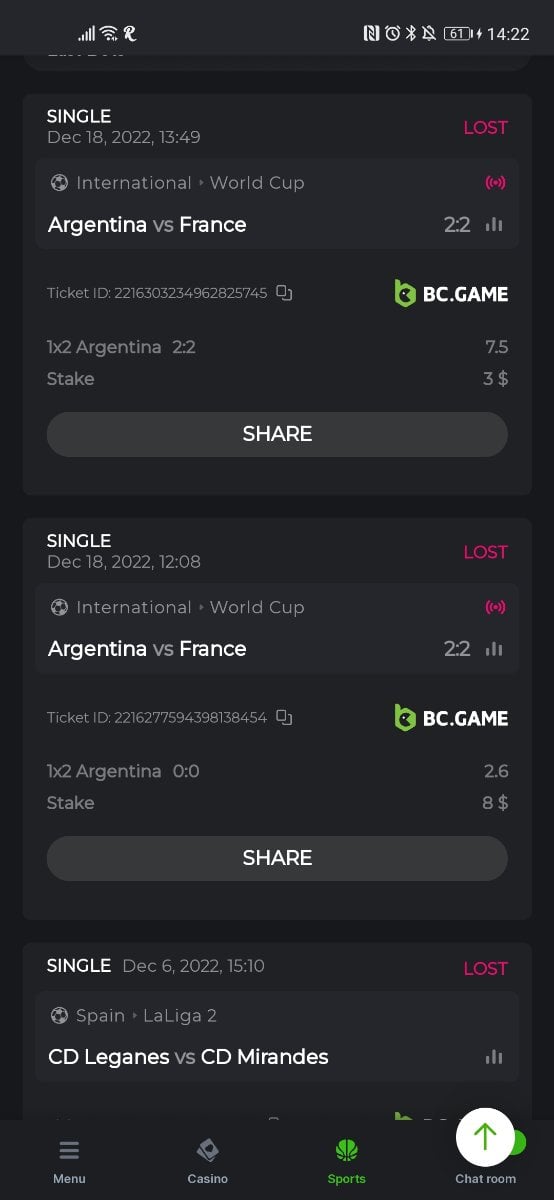This screenshot has width=554, height=1200.
Task: Select the Sports tab
Action: click(x=347, y=1162)
